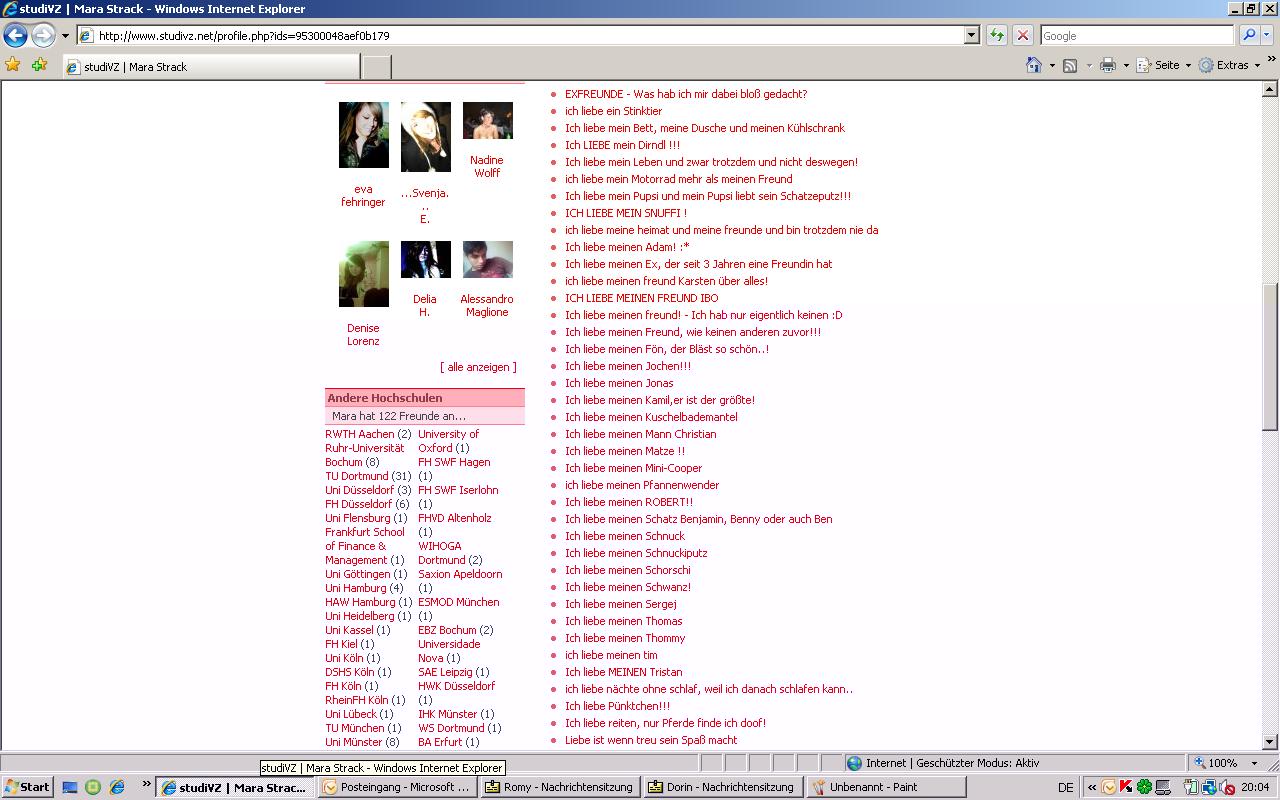Click the 'alle anzeigen' link
This screenshot has width=1280, height=800.
click(478, 367)
